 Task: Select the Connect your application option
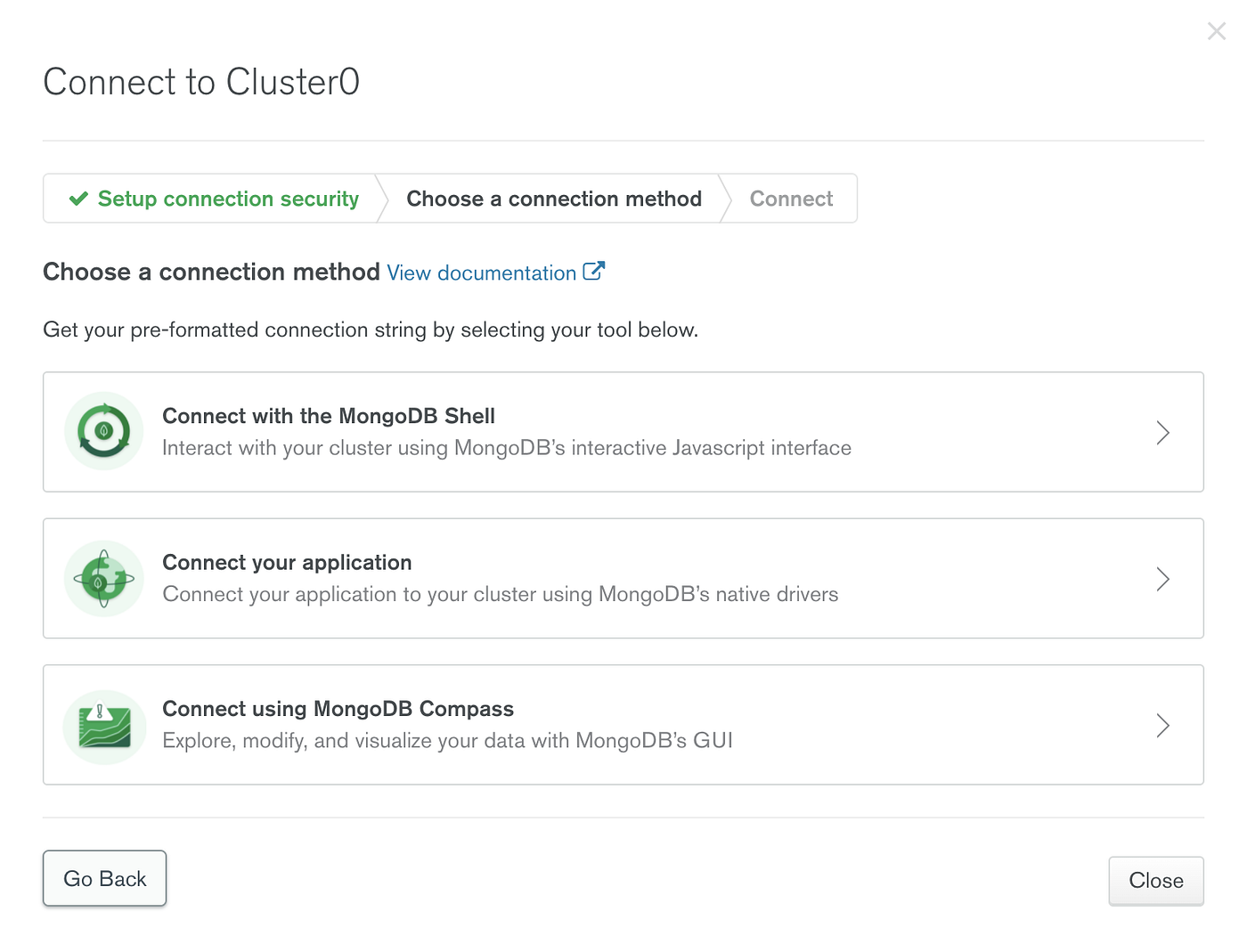pos(622,578)
